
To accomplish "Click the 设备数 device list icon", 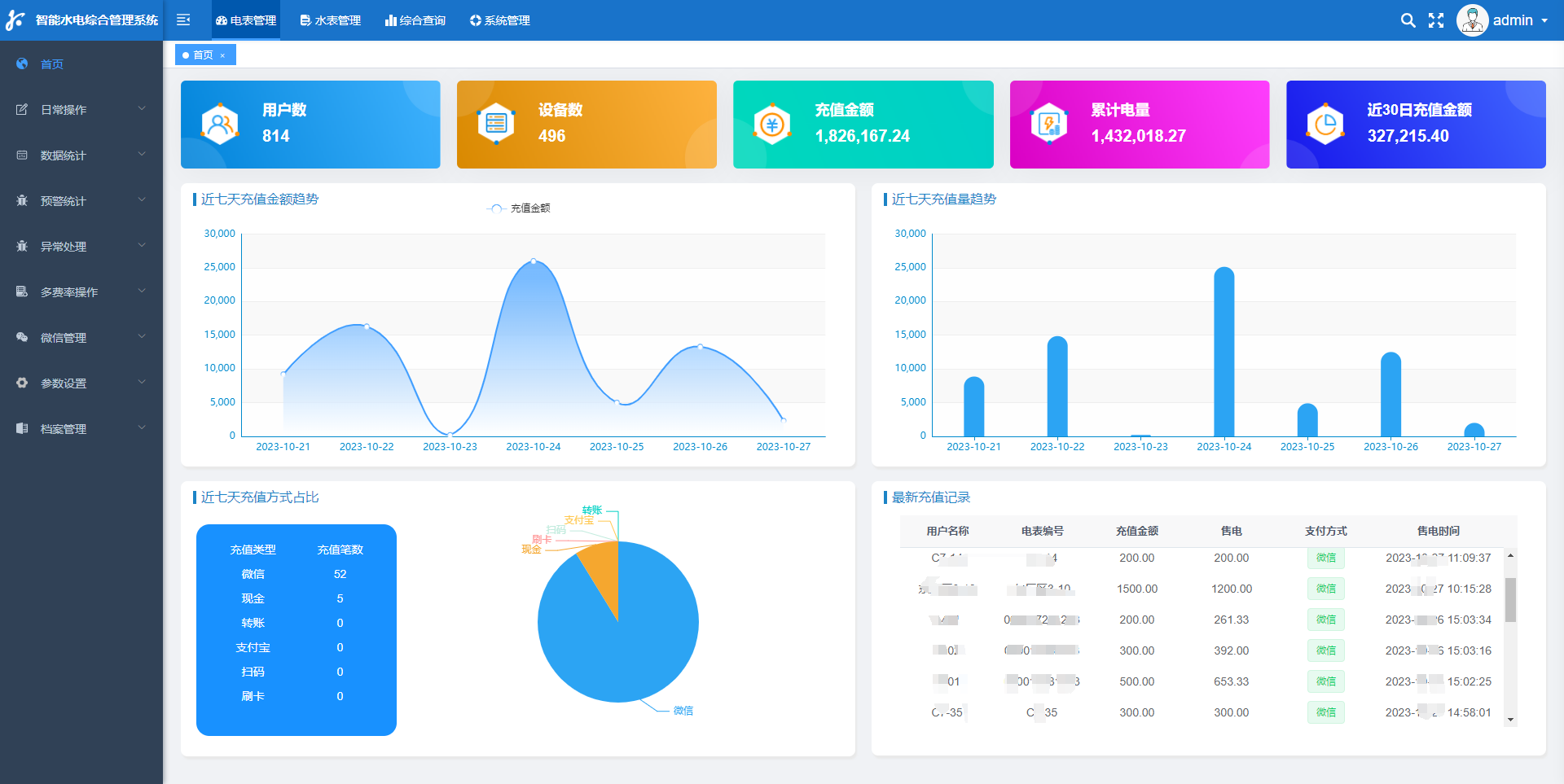I will coord(496,124).
